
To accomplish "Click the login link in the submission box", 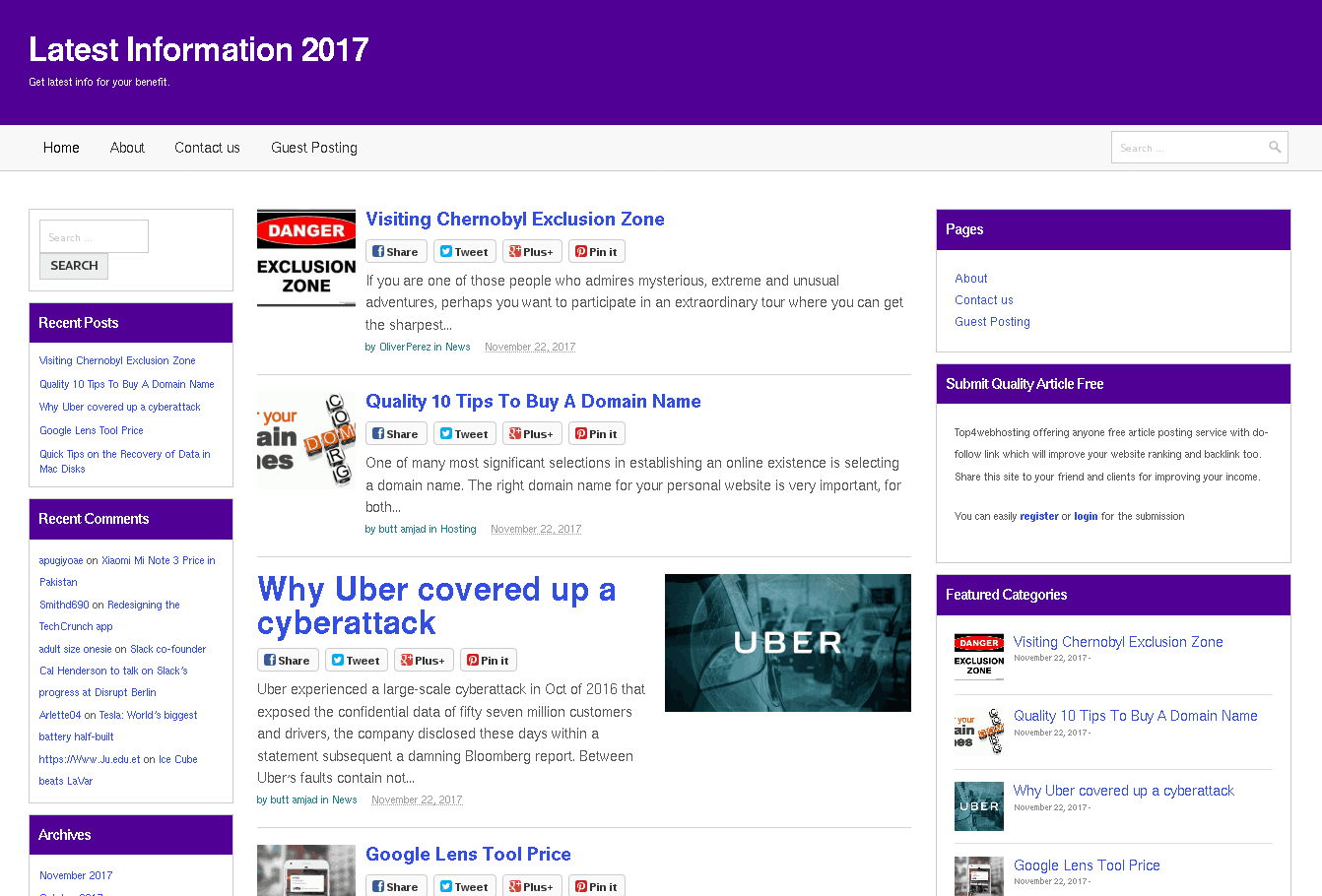I will pyautogui.click(x=1086, y=516).
